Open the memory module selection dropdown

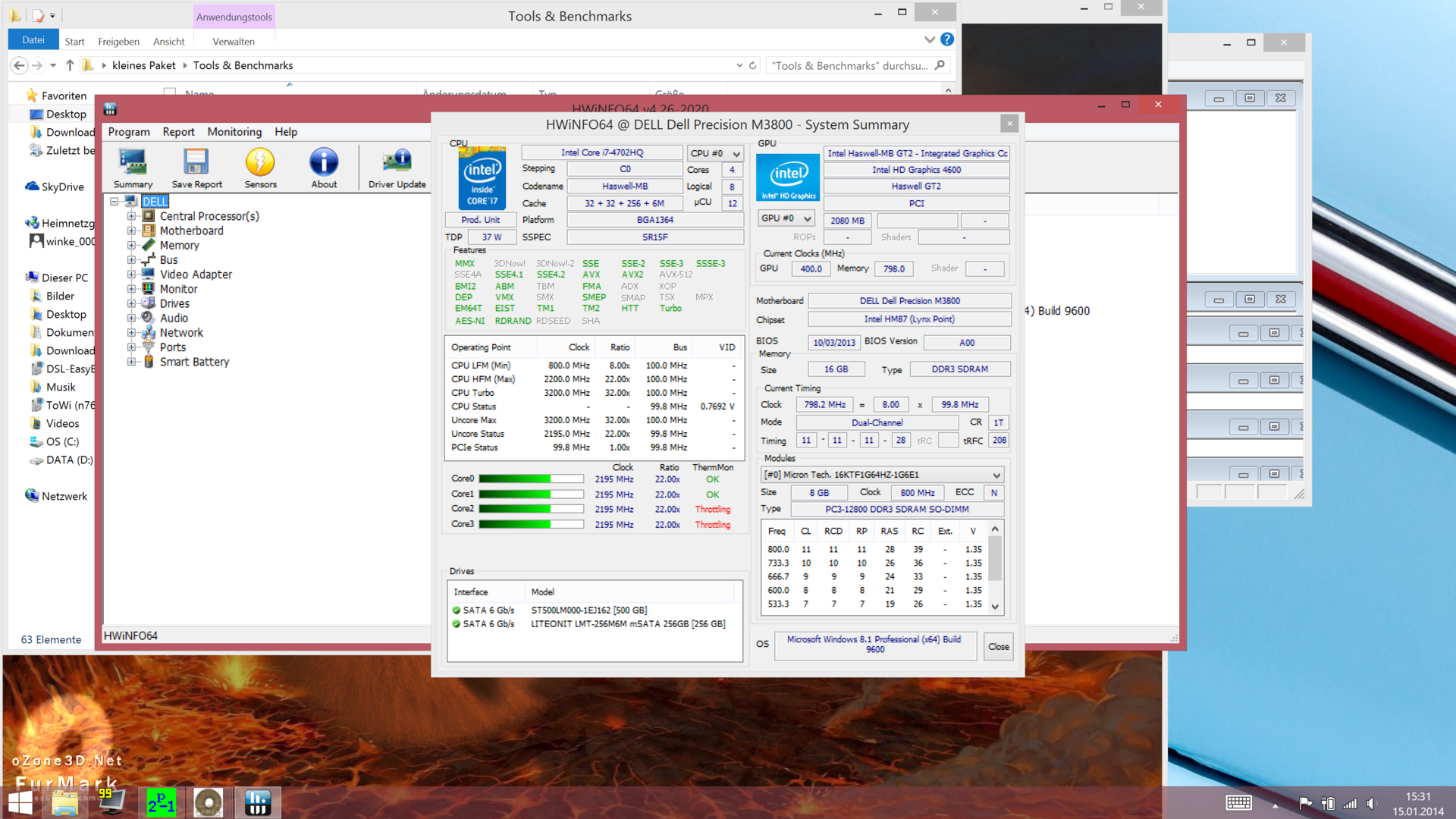point(882,475)
